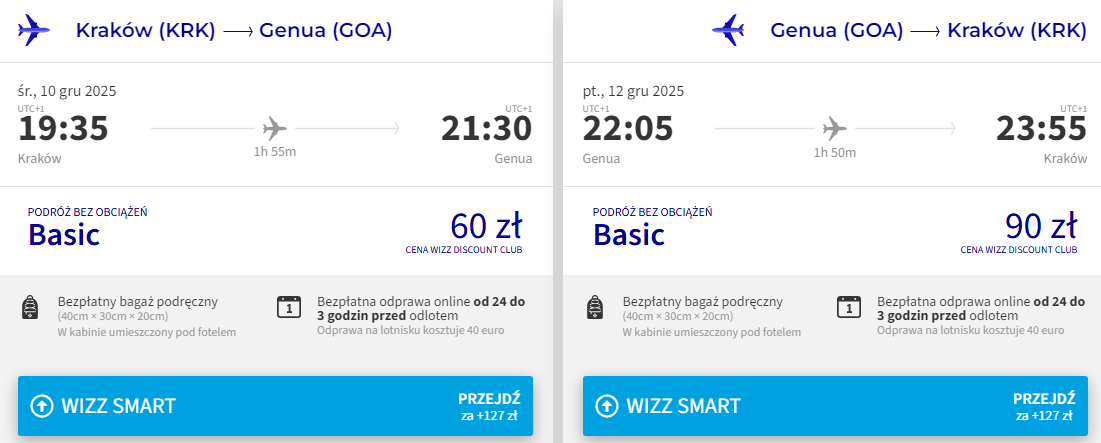Viewport: 1101px width, 443px height.
Task: Click the calendar check-in icon in the right card
Action: pos(848,307)
